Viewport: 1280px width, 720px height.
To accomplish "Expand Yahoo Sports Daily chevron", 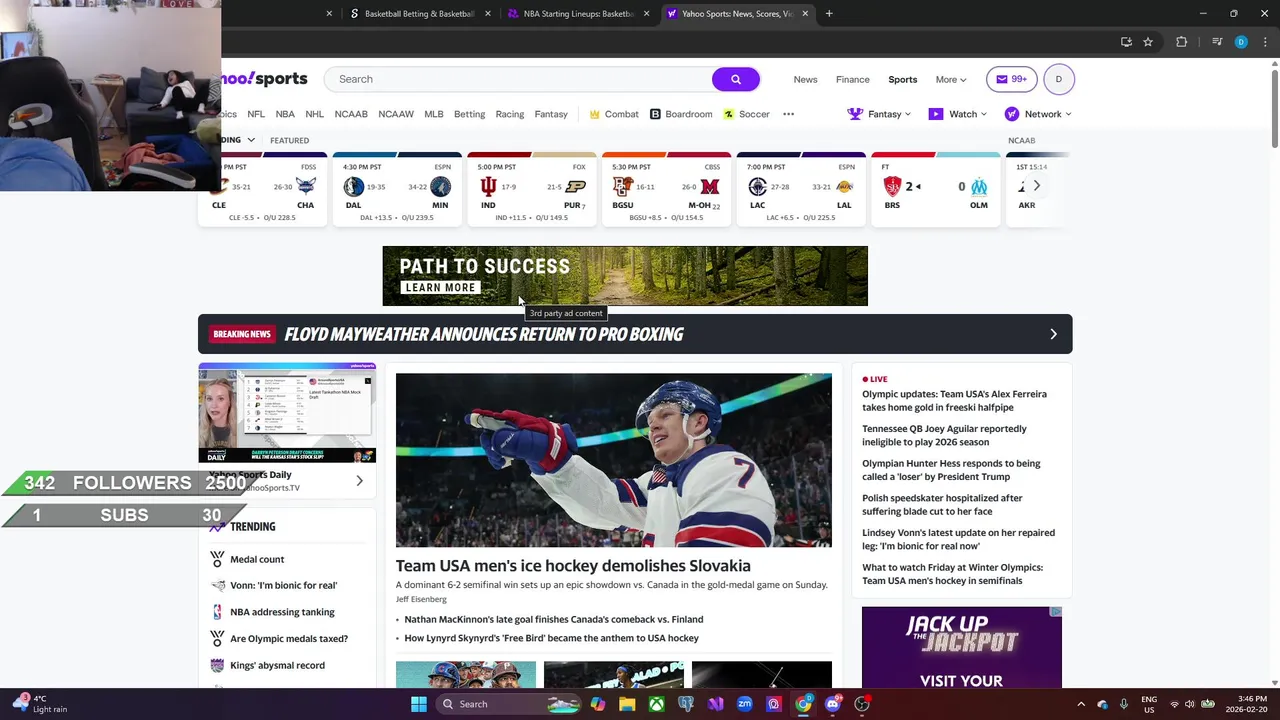I will pos(359,481).
